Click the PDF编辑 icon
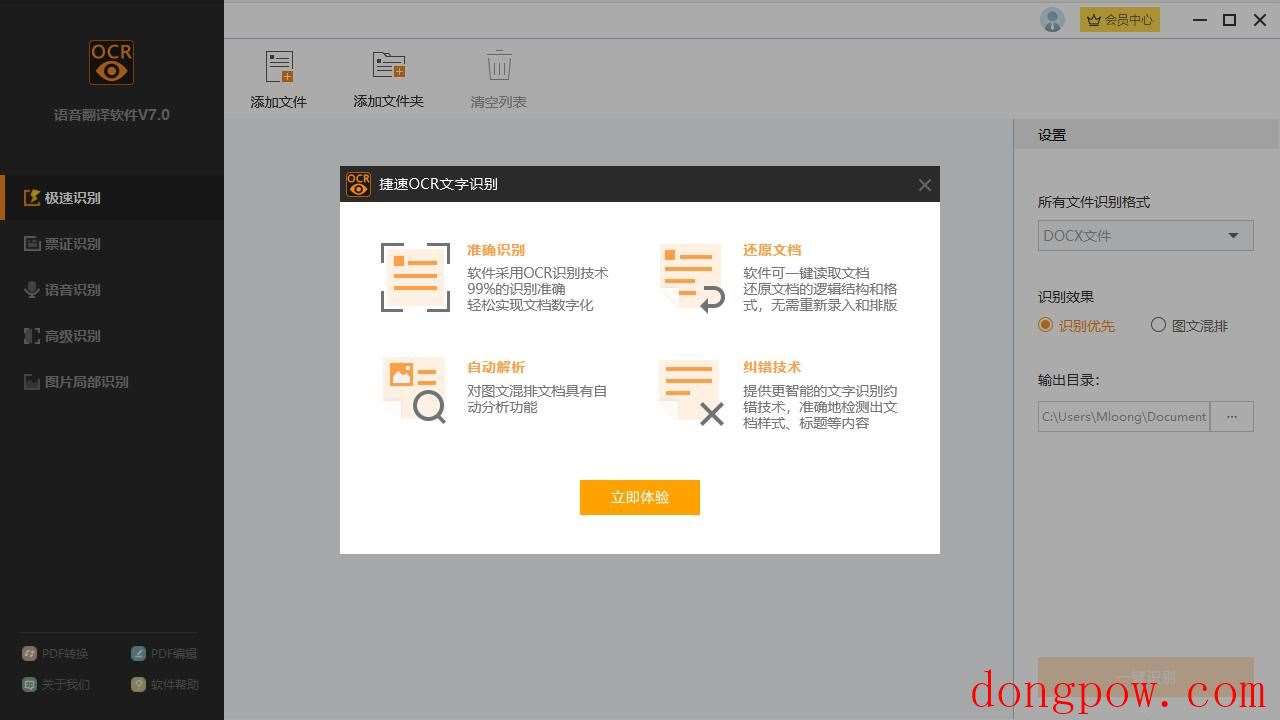1280x720 pixels. tap(138, 654)
